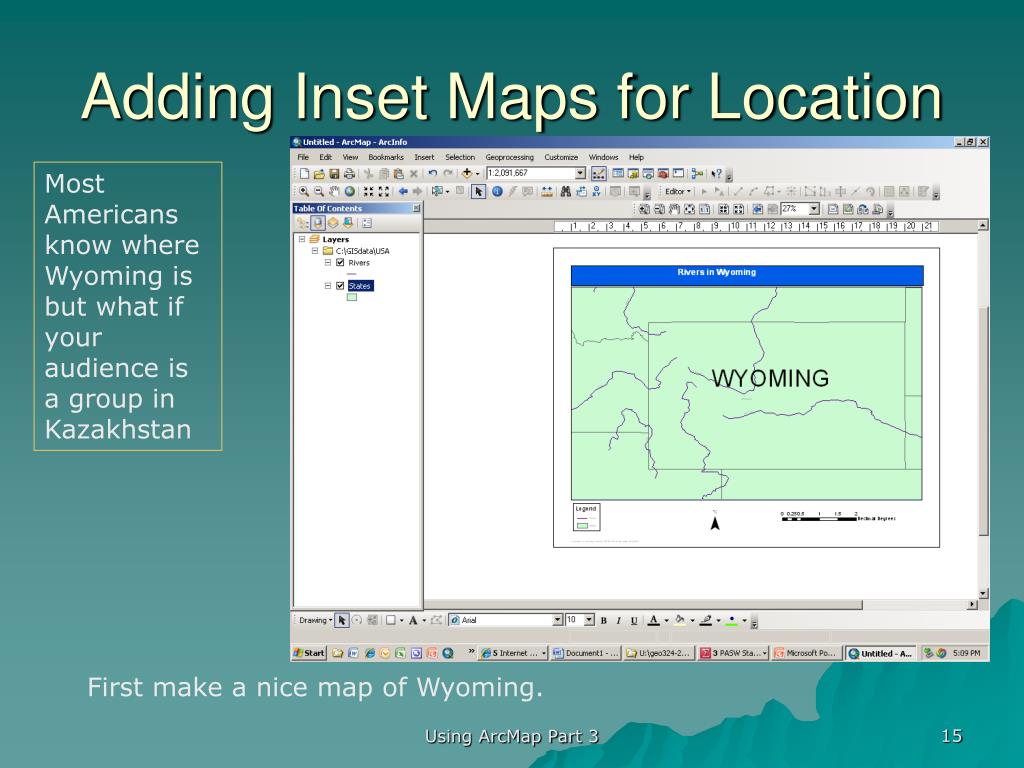Zoom to Full Extent globe
Screen dimensions: 1024x768
[x=349, y=191]
